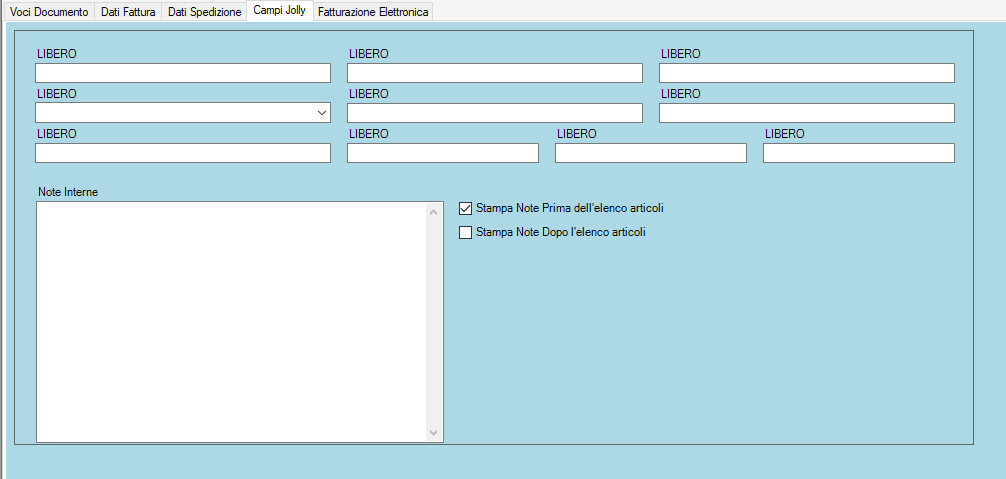Open the Fatturazione Elettronica tab
Image resolution: width=1006 pixels, height=479 pixels.
[373, 11]
